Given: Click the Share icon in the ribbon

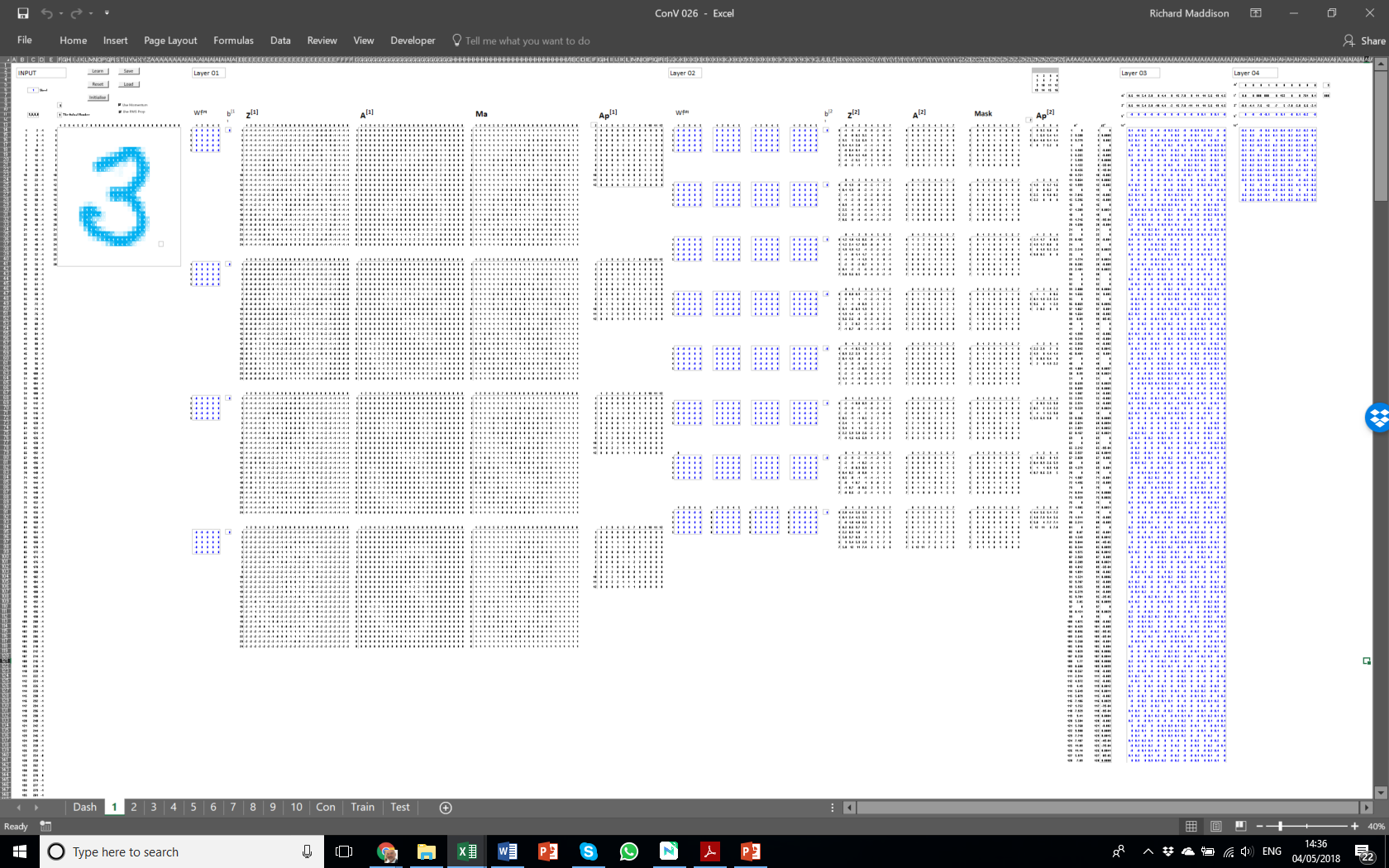Looking at the screenshot, I should point(1363,41).
